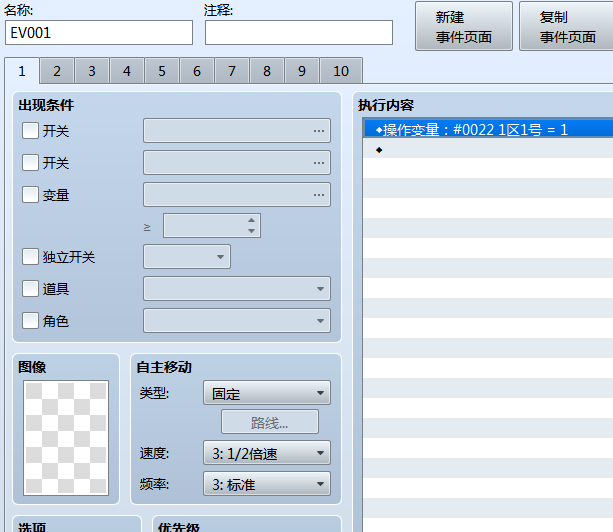The image size is (613, 532).
Task: Click the 新建事件页面 button
Action: [464, 27]
